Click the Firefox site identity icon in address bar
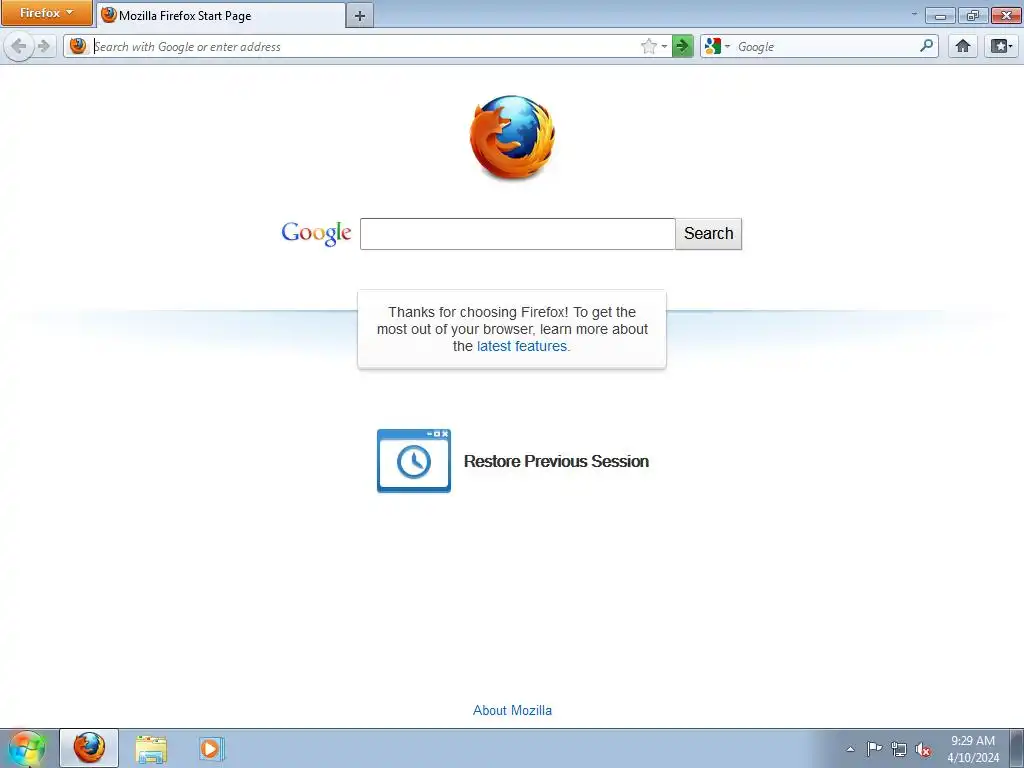Viewport: 1024px width, 768px height. (78, 46)
